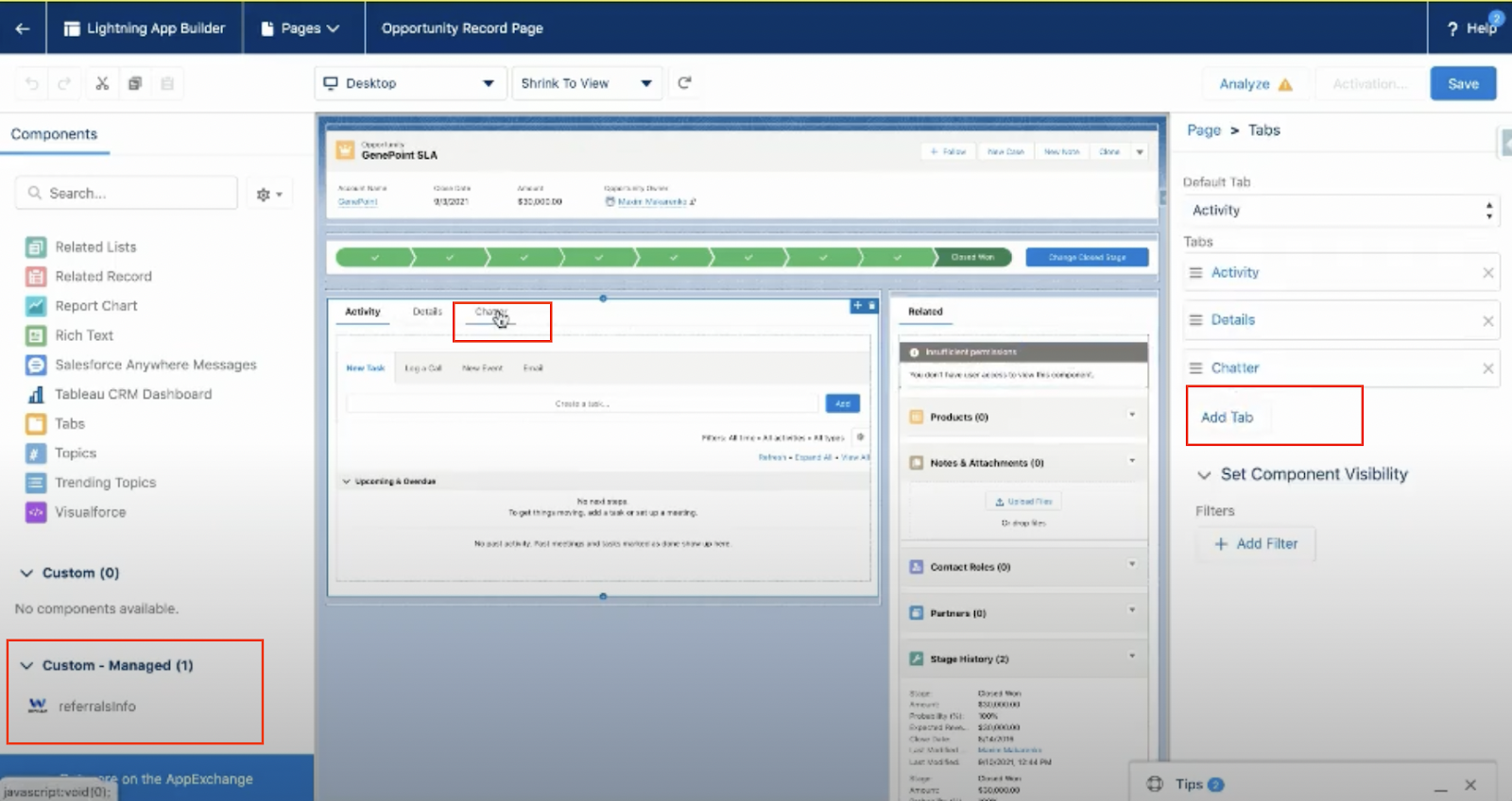Switch to the Components tab
The width and height of the screenshot is (1512, 801).
(54, 134)
